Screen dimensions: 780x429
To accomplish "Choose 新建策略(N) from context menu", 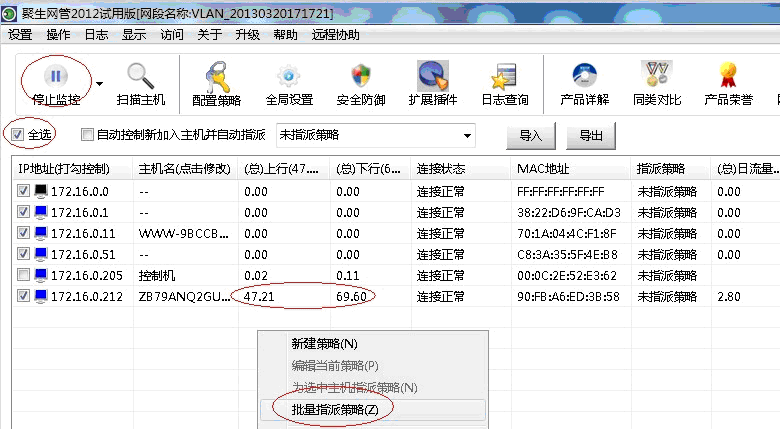I will (324, 343).
